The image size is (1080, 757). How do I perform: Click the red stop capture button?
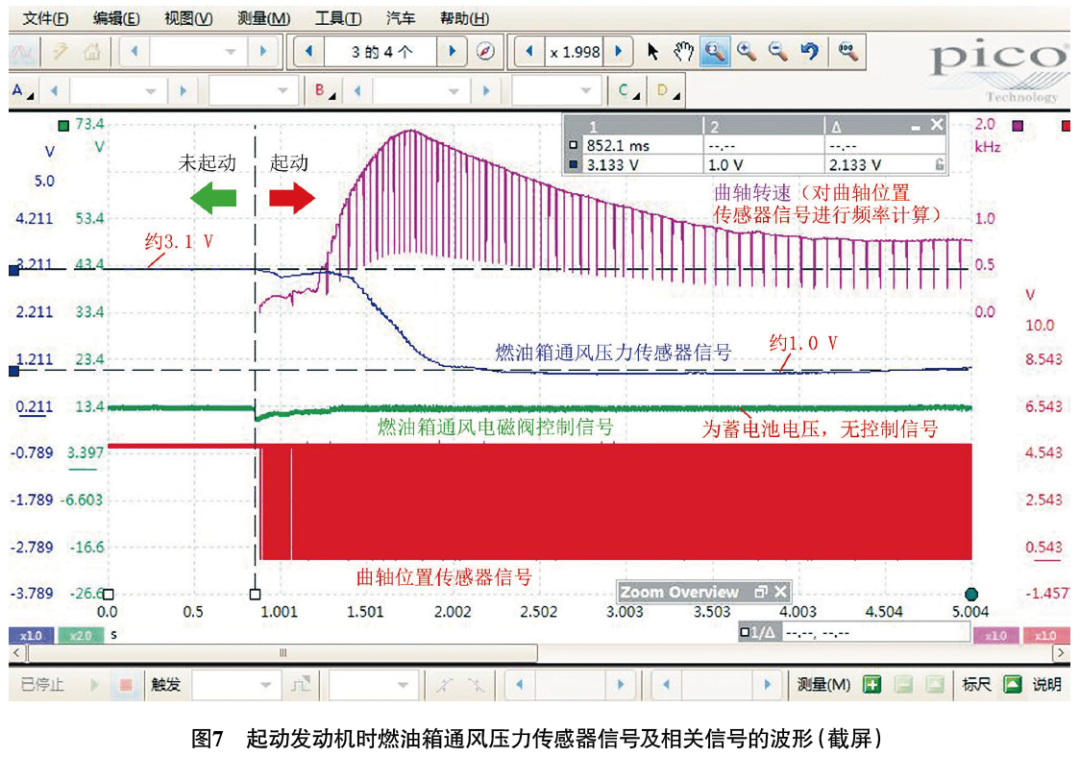tap(125, 685)
